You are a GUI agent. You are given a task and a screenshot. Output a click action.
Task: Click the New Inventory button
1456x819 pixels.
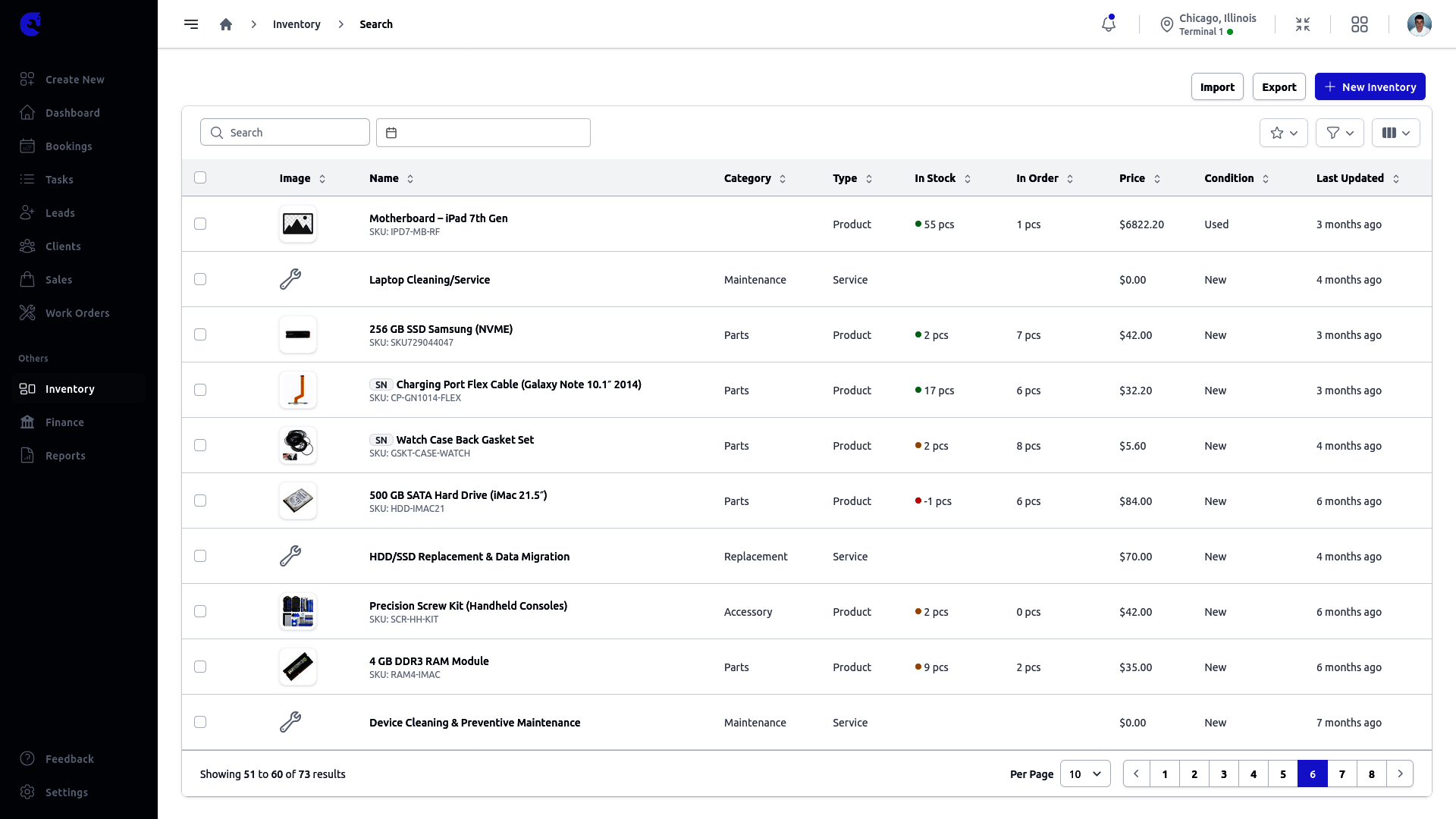[x=1370, y=86]
